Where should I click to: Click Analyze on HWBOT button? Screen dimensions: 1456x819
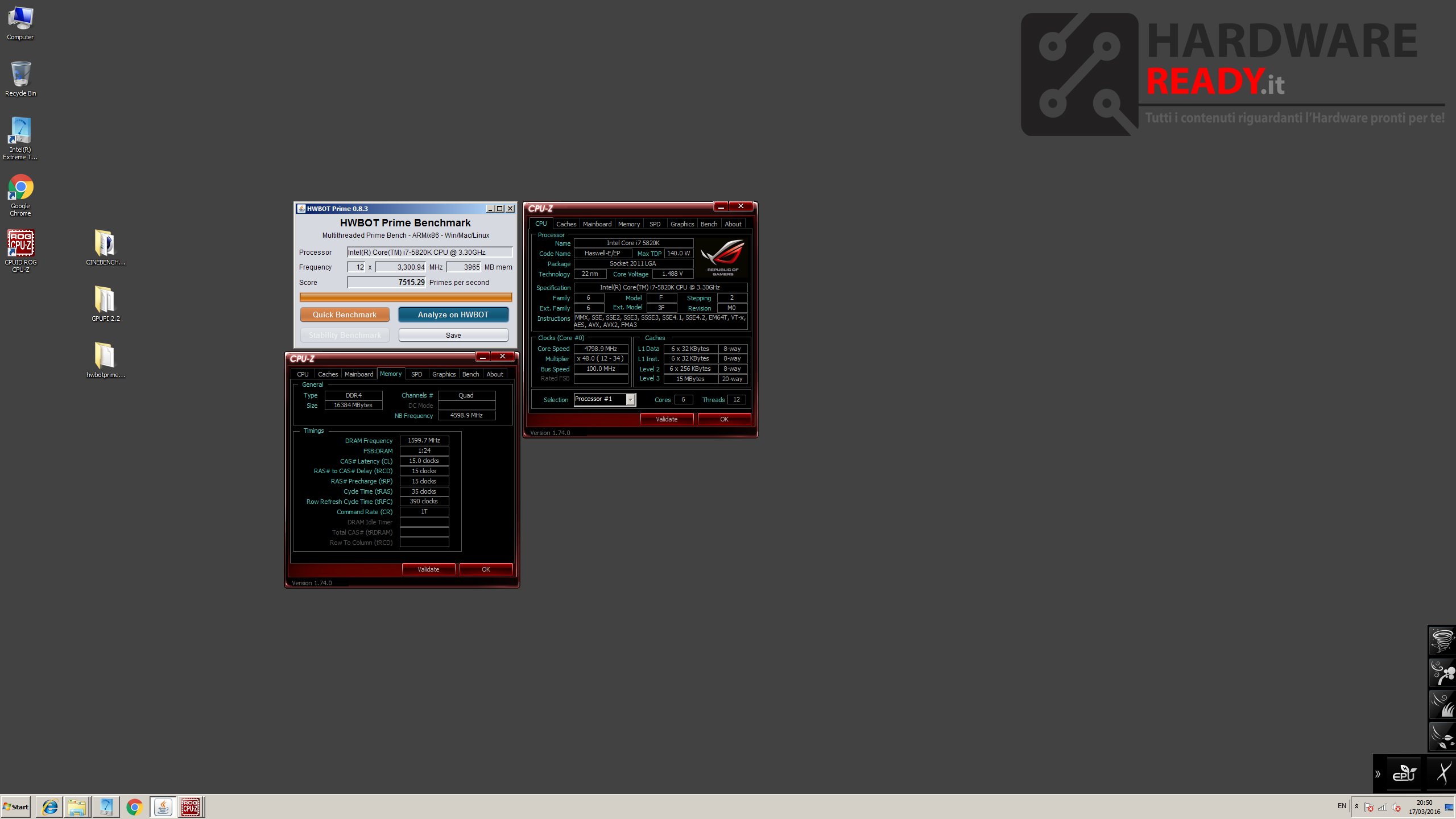pyautogui.click(x=453, y=315)
